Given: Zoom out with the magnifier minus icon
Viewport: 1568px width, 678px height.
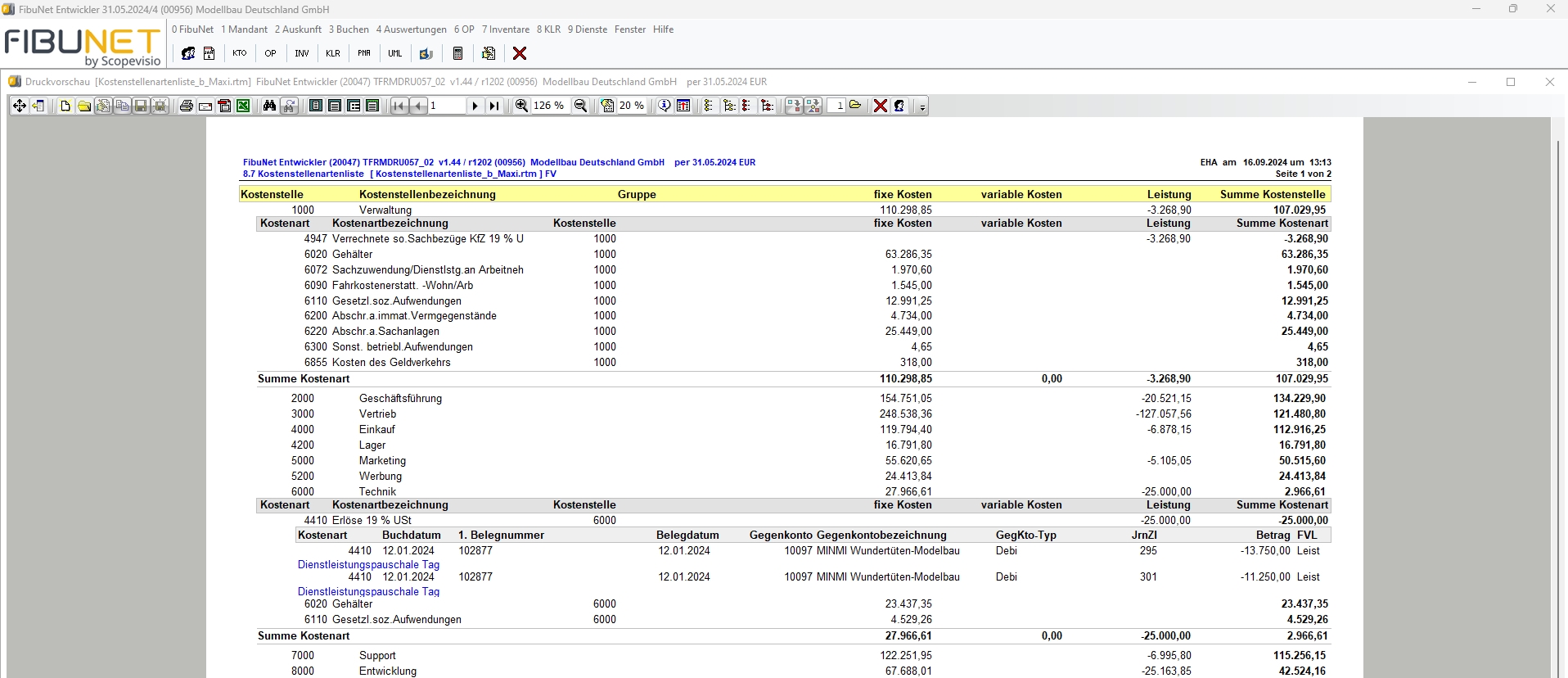Looking at the screenshot, I should point(581,106).
